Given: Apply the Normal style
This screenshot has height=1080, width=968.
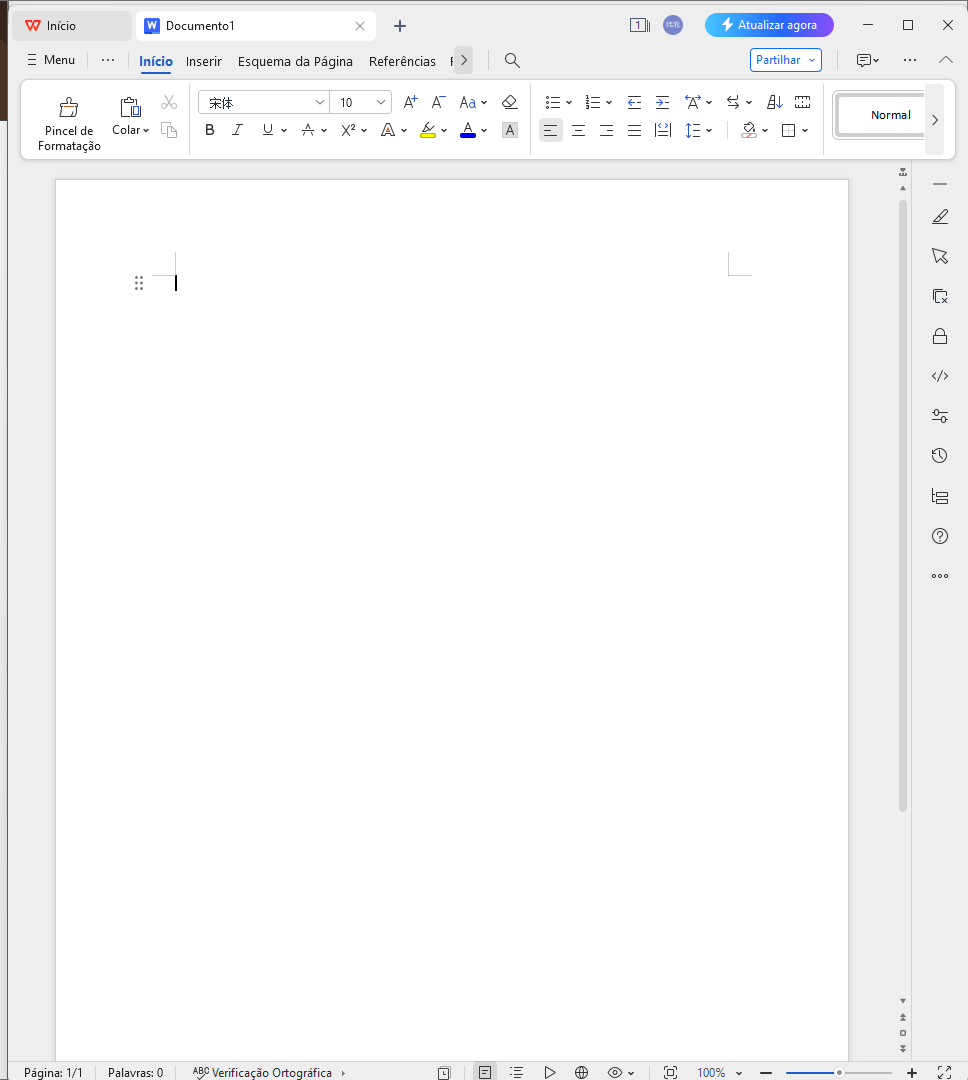Looking at the screenshot, I should tap(881, 115).
